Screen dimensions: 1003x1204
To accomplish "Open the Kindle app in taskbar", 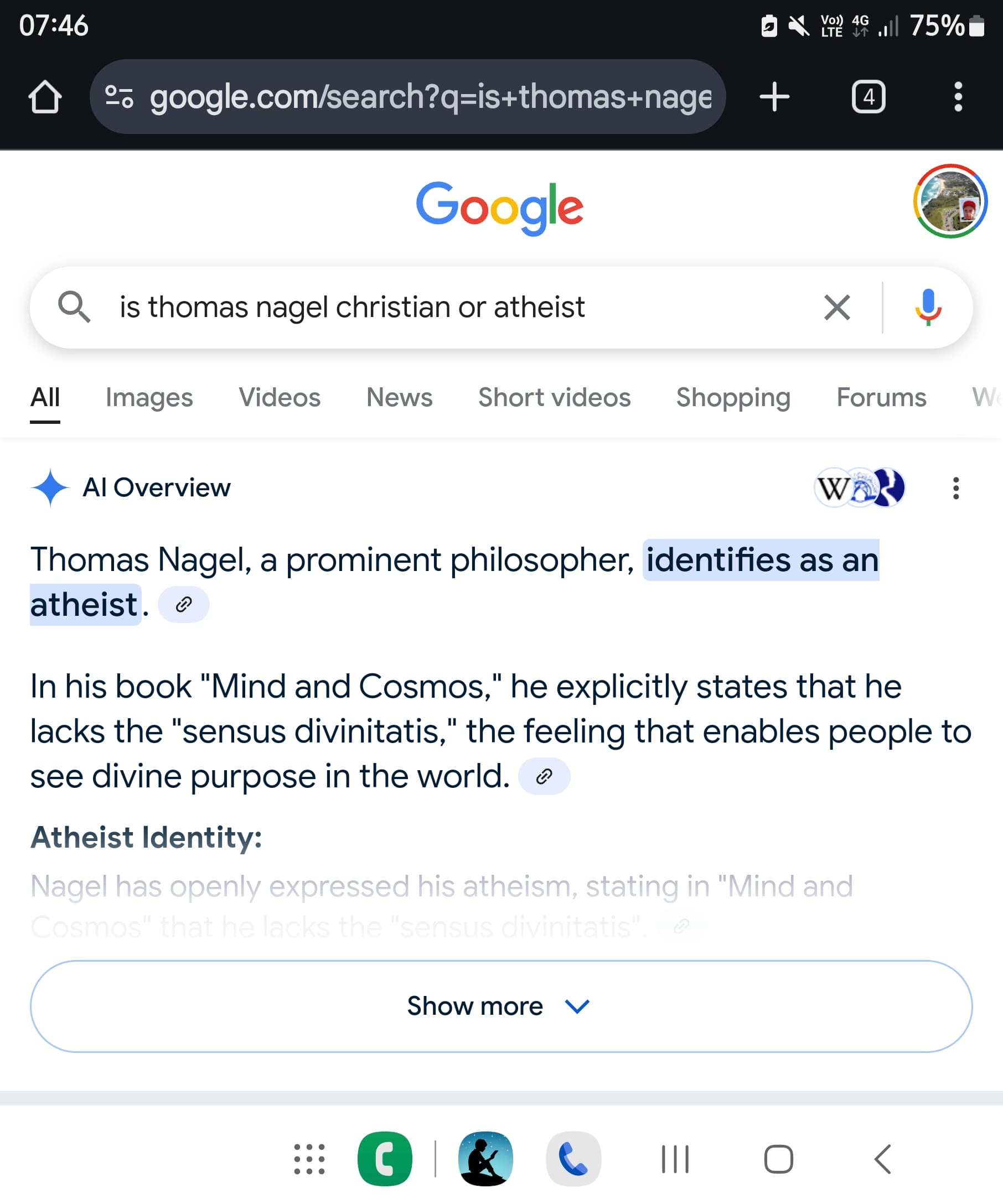I will click(x=485, y=1159).
